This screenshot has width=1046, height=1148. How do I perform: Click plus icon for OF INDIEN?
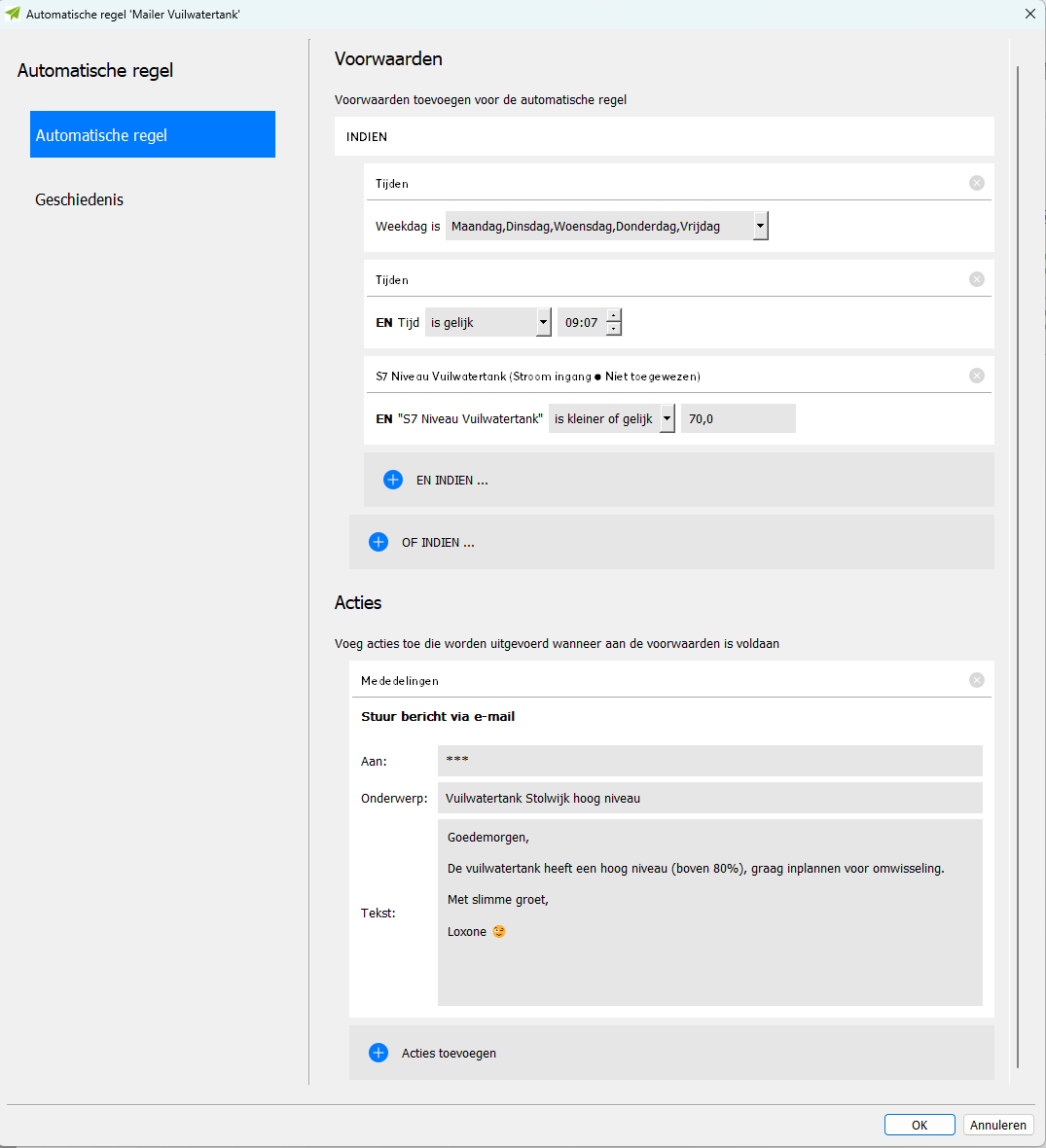click(x=379, y=542)
